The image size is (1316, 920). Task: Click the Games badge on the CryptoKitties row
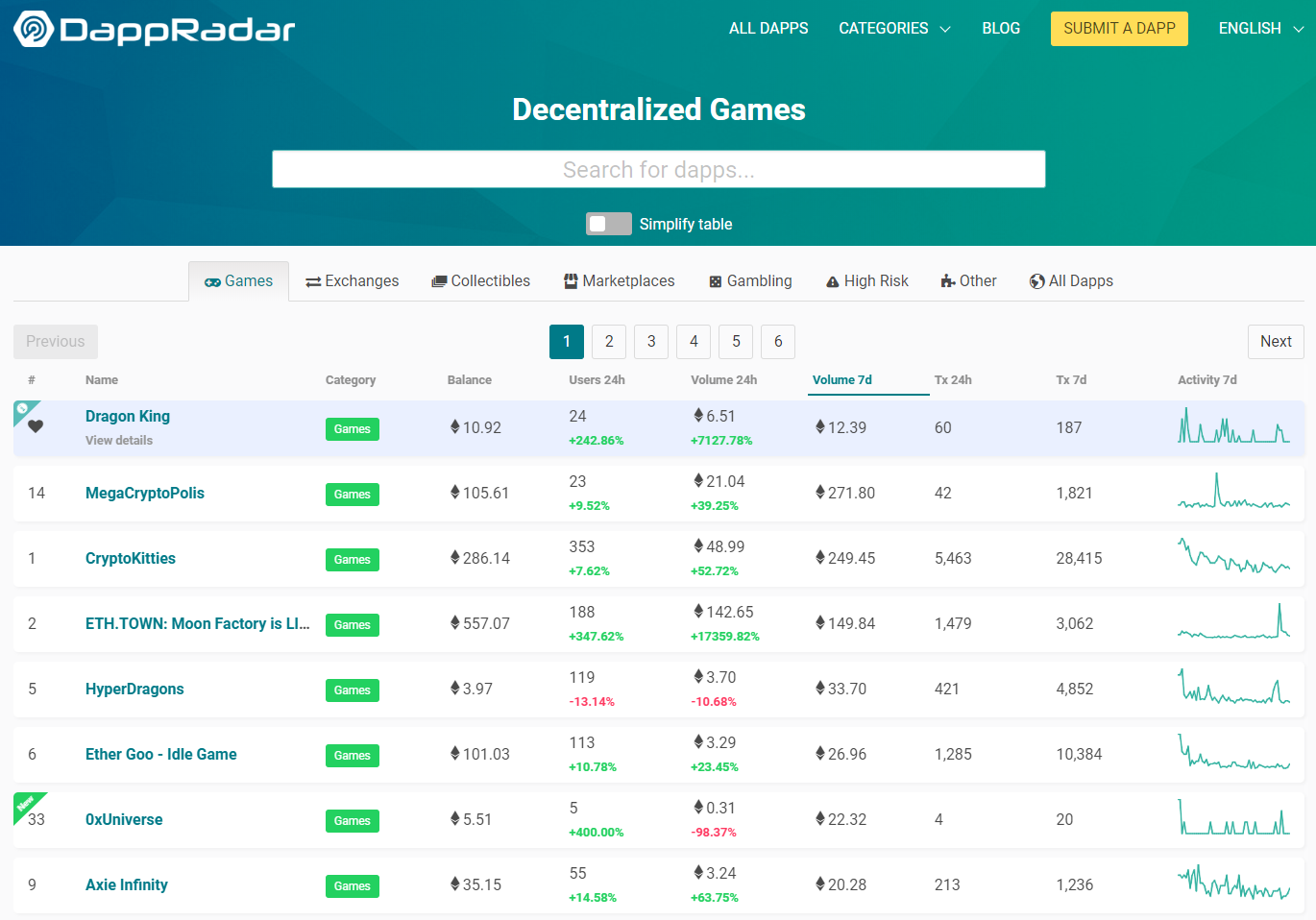coord(353,560)
